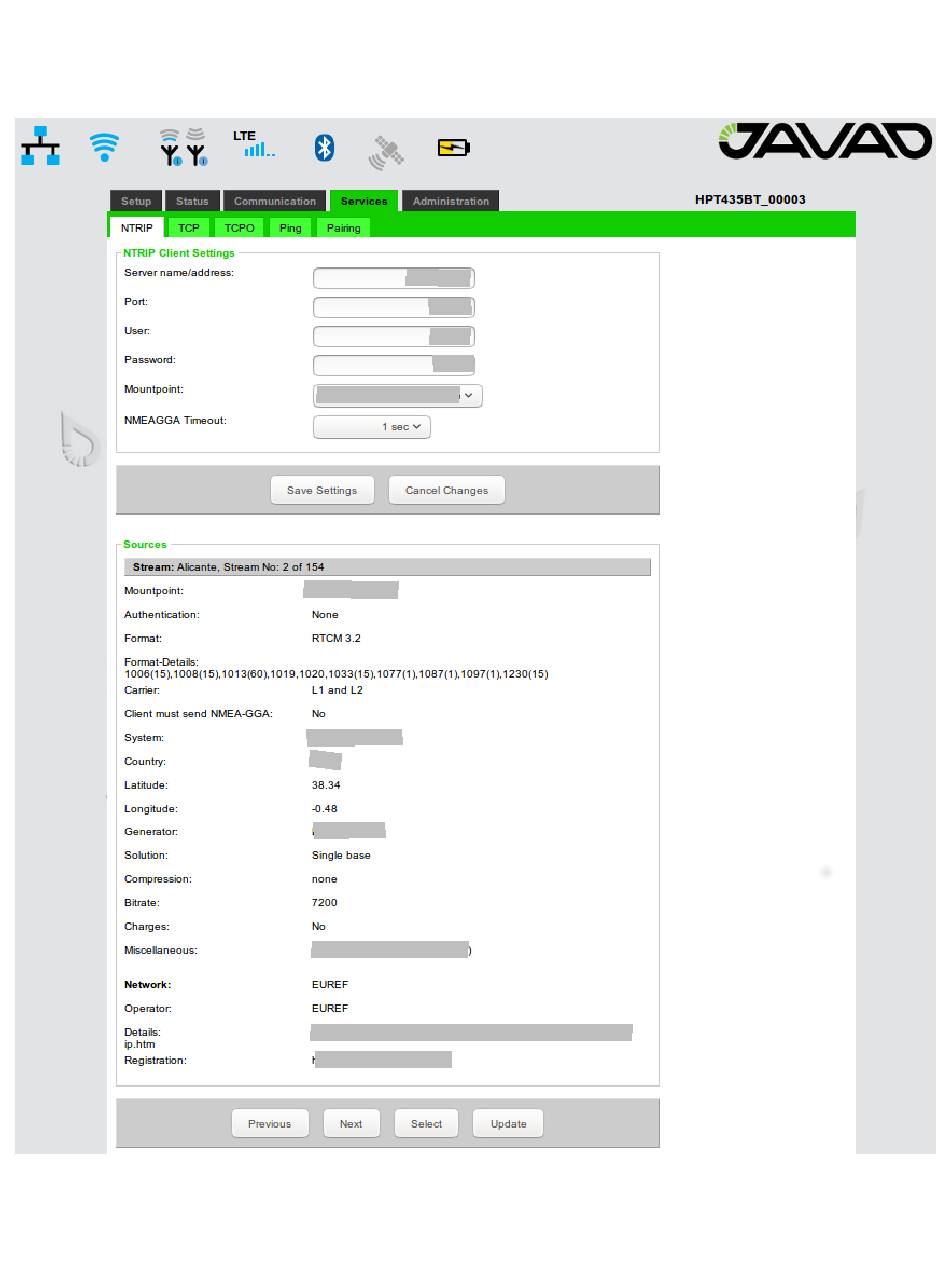Click the Server name/address field
This screenshot has height=1284, width=950.
point(394,278)
